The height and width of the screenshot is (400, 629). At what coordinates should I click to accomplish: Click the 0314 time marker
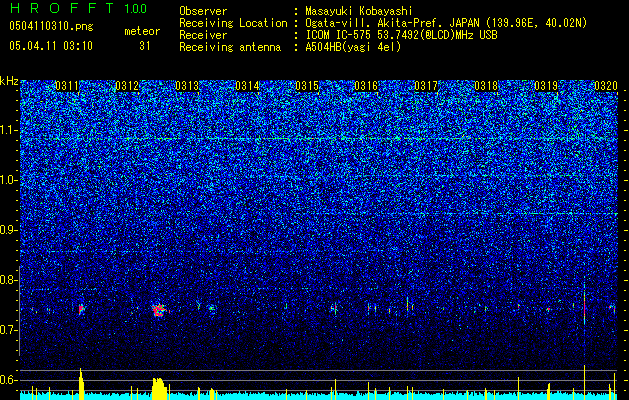tap(247, 86)
